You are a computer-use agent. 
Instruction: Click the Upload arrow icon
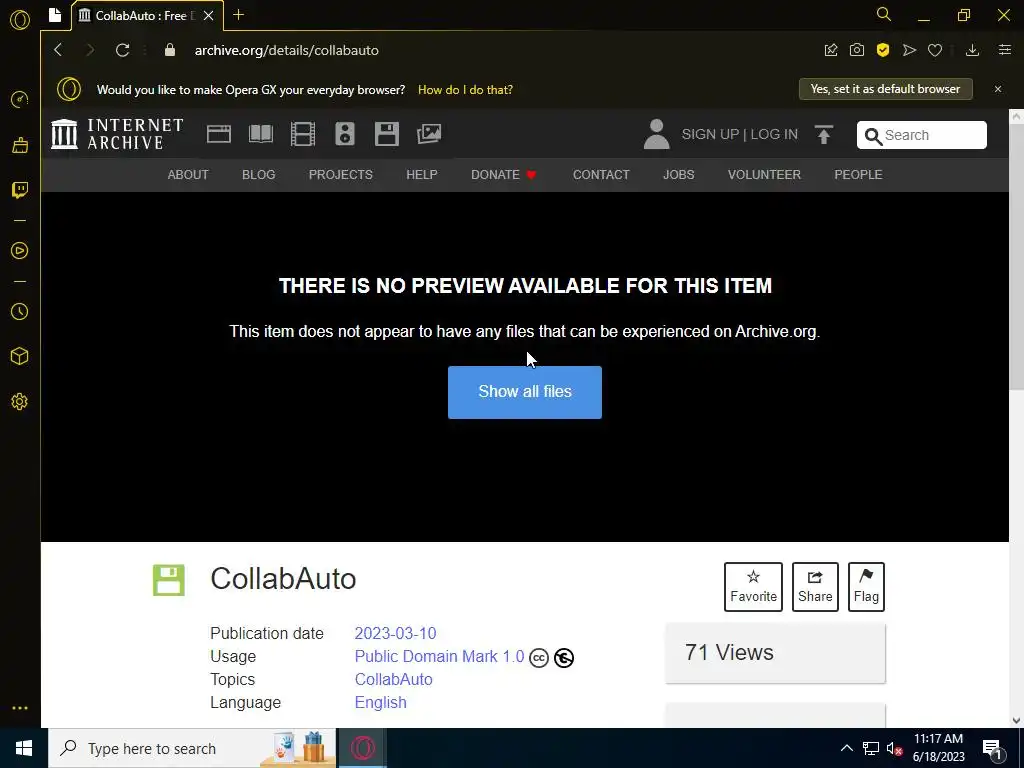pyautogui.click(x=824, y=135)
